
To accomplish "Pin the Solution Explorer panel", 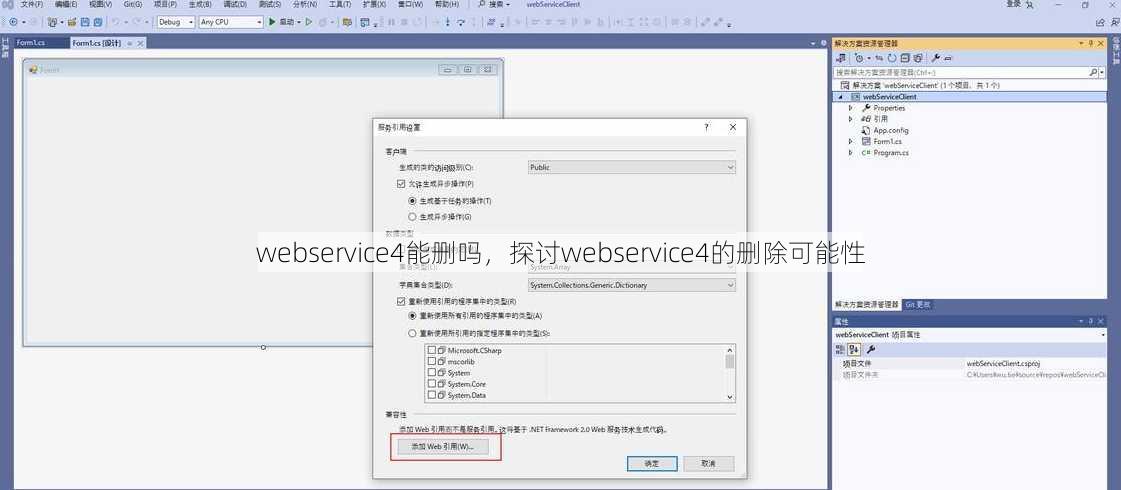I will pyautogui.click(x=1091, y=44).
